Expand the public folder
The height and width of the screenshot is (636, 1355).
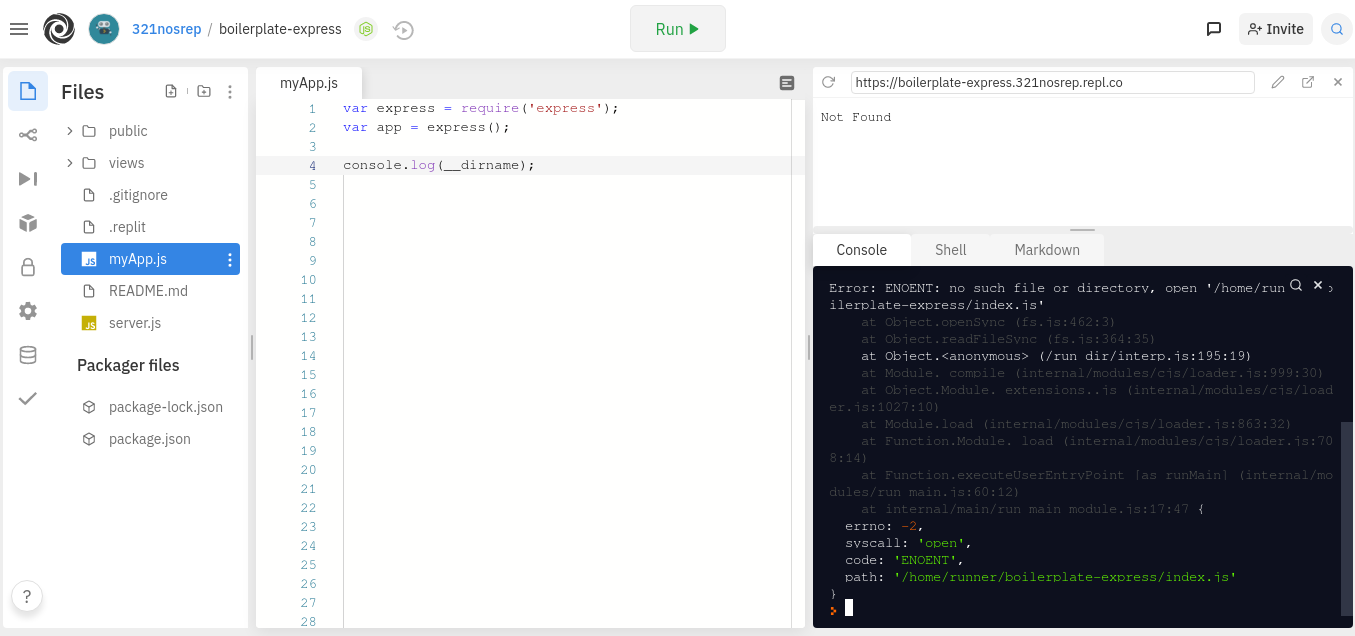click(x=68, y=130)
